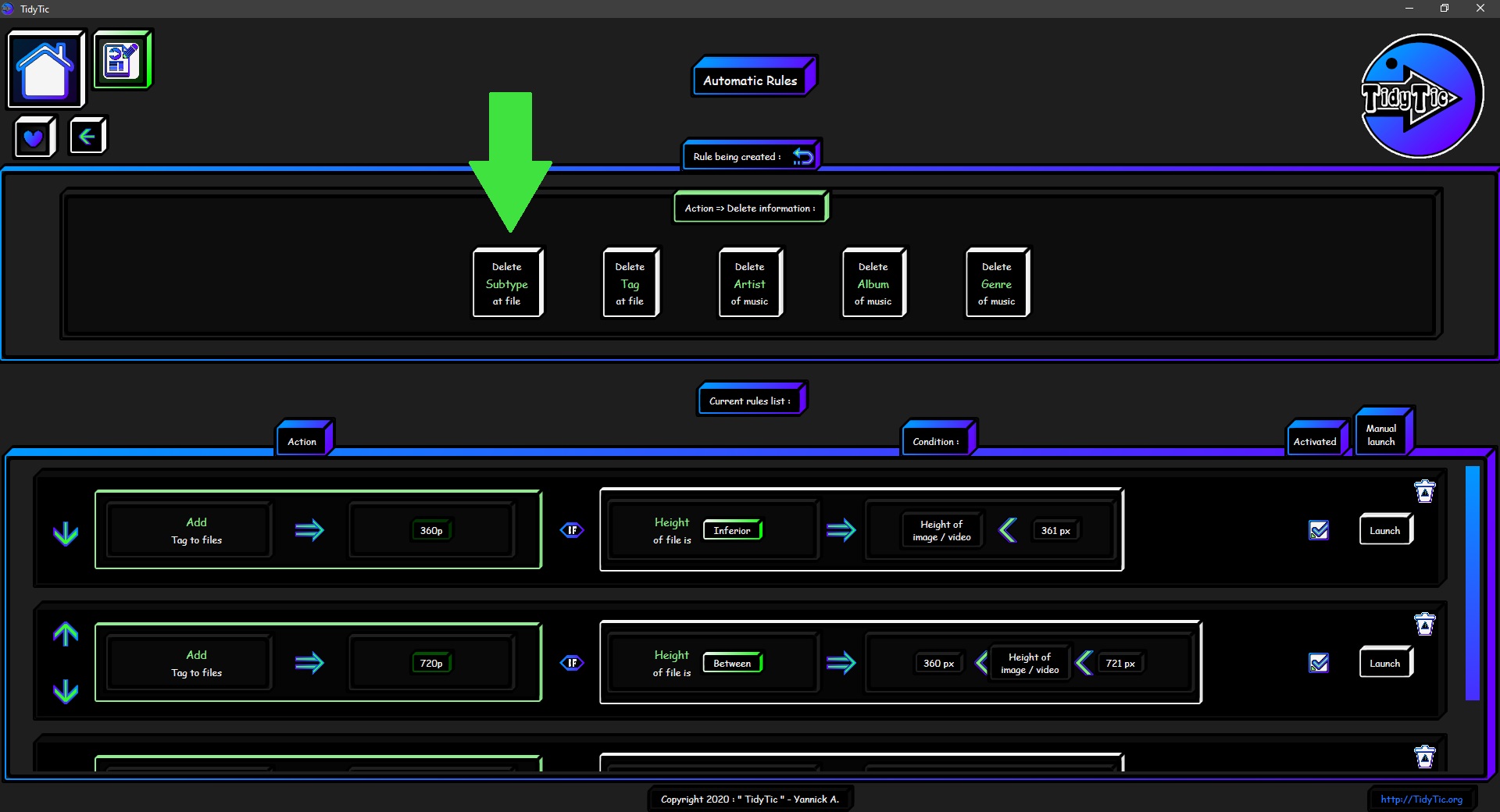Delete the 720p rule with trash icon
This screenshot has width=1500, height=812.
point(1424,625)
